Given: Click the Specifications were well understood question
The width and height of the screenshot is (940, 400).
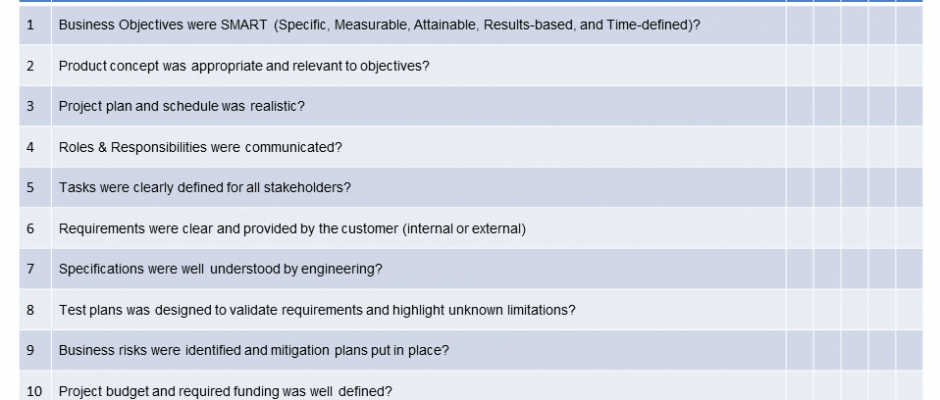Looking at the screenshot, I should [x=220, y=269].
